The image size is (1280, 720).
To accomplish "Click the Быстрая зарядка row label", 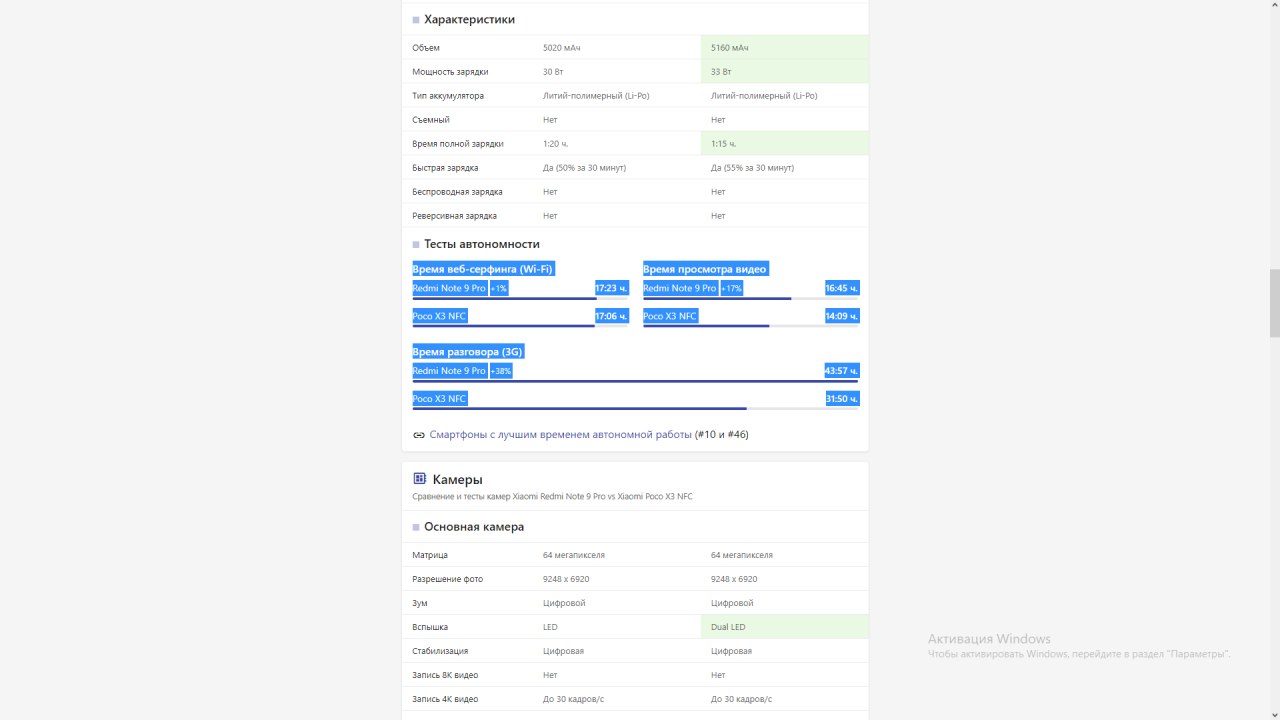I will (x=446, y=168).
